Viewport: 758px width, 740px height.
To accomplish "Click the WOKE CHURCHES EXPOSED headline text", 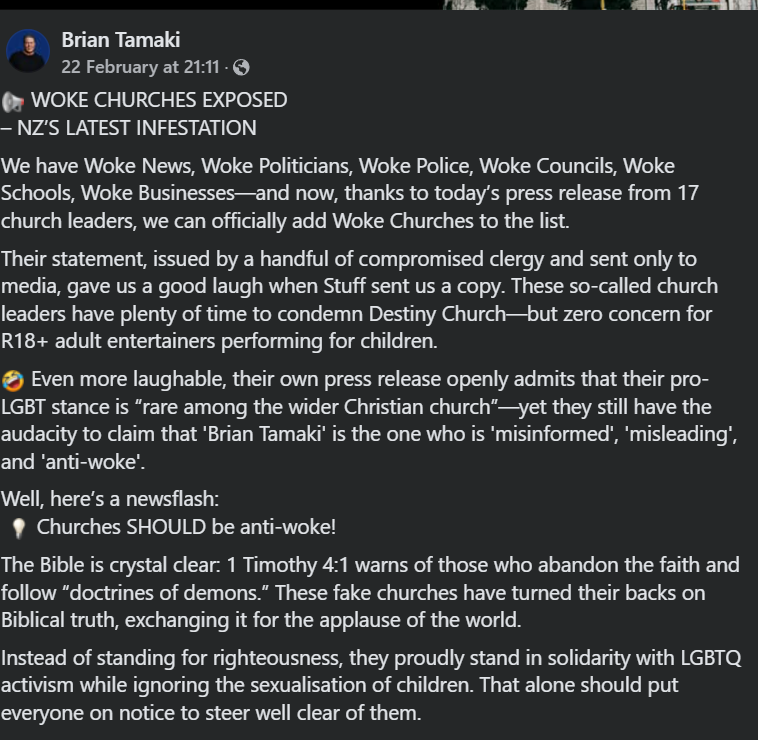I will pyautogui.click(x=159, y=100).
